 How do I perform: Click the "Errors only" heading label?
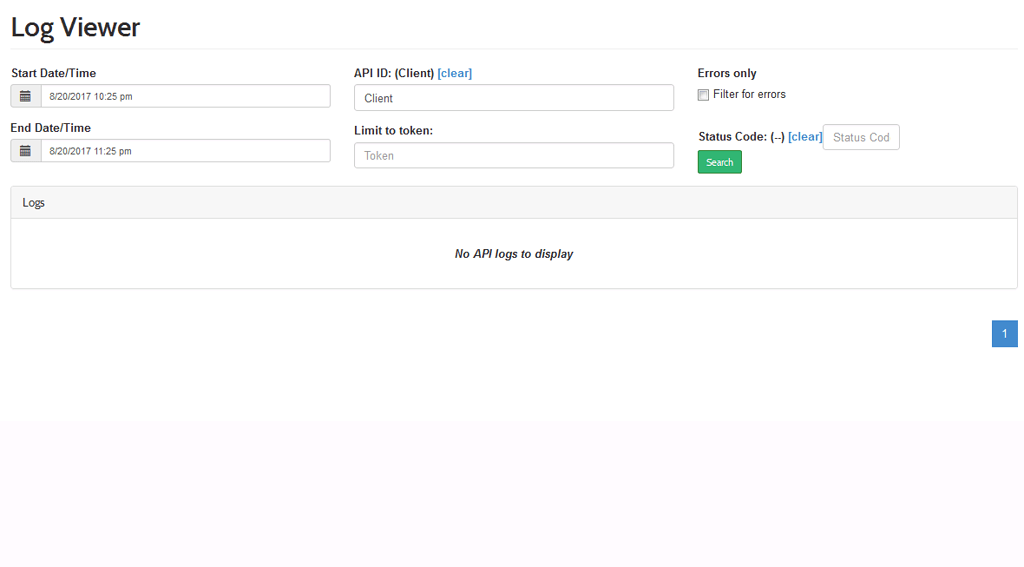click(727, 73)
